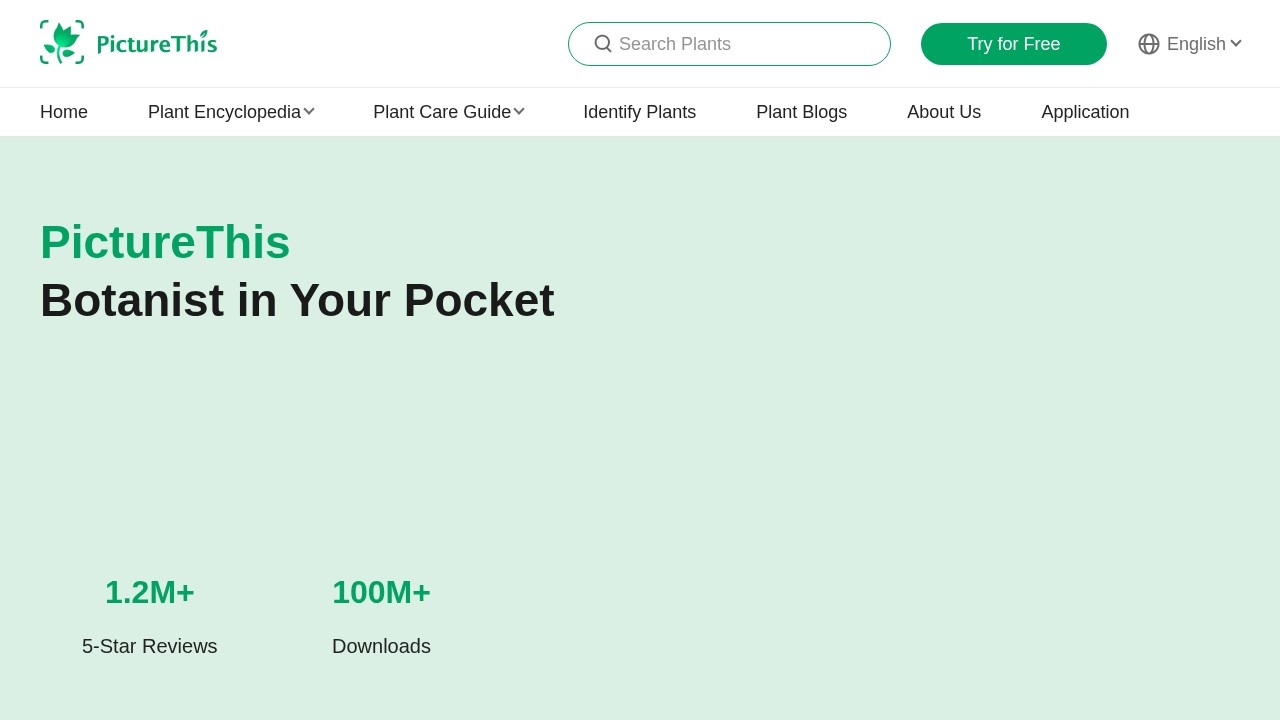Select the Plant Care Guide menu
This screenshot has height=720, width=1280.
coord(441,112)
